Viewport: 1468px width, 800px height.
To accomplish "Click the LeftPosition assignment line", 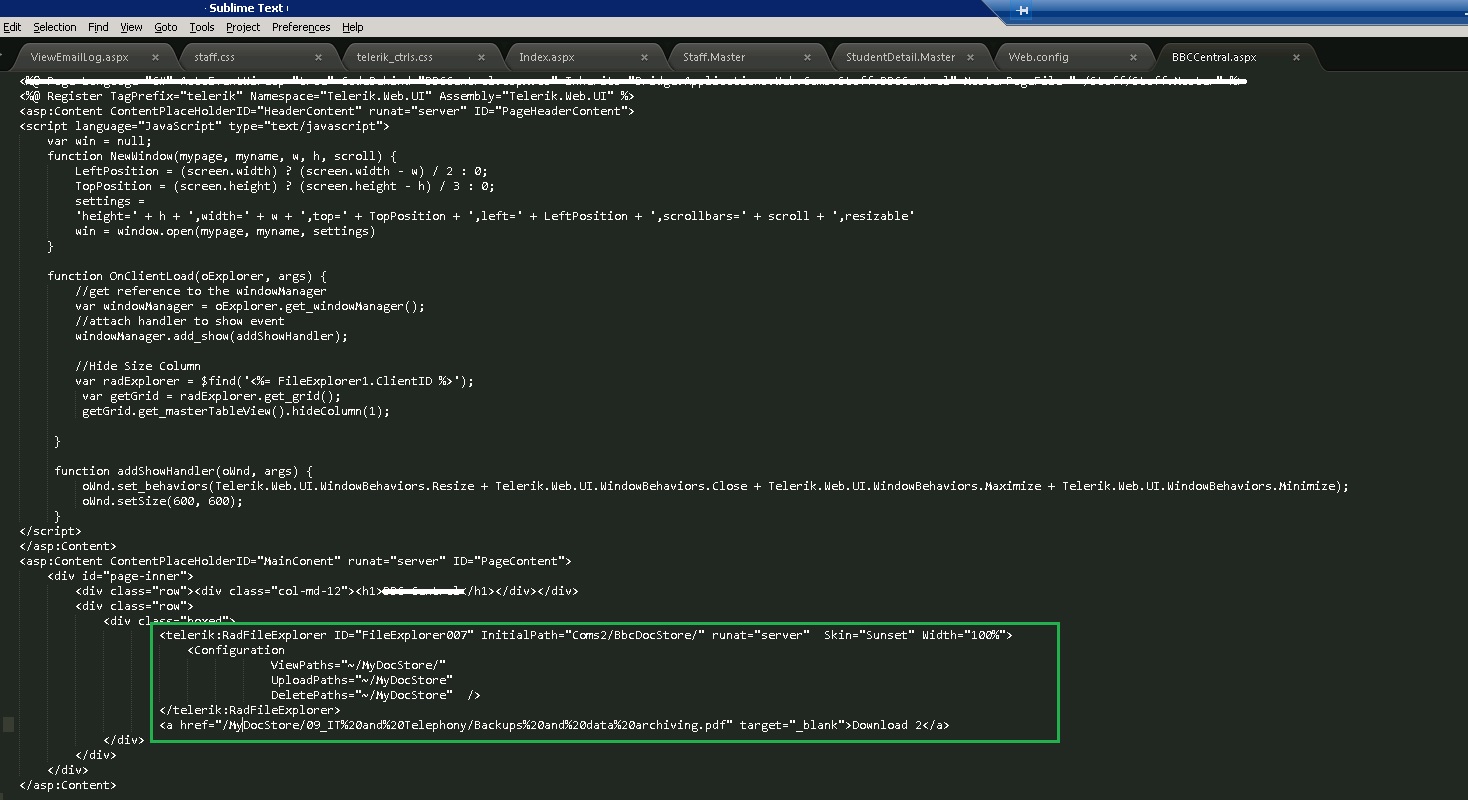I will (281, 171).
